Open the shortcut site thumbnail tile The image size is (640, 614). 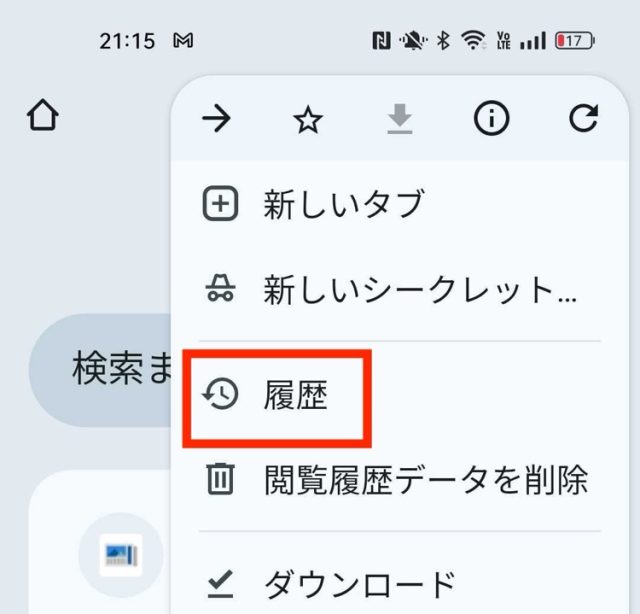click(x=121, y=555)
